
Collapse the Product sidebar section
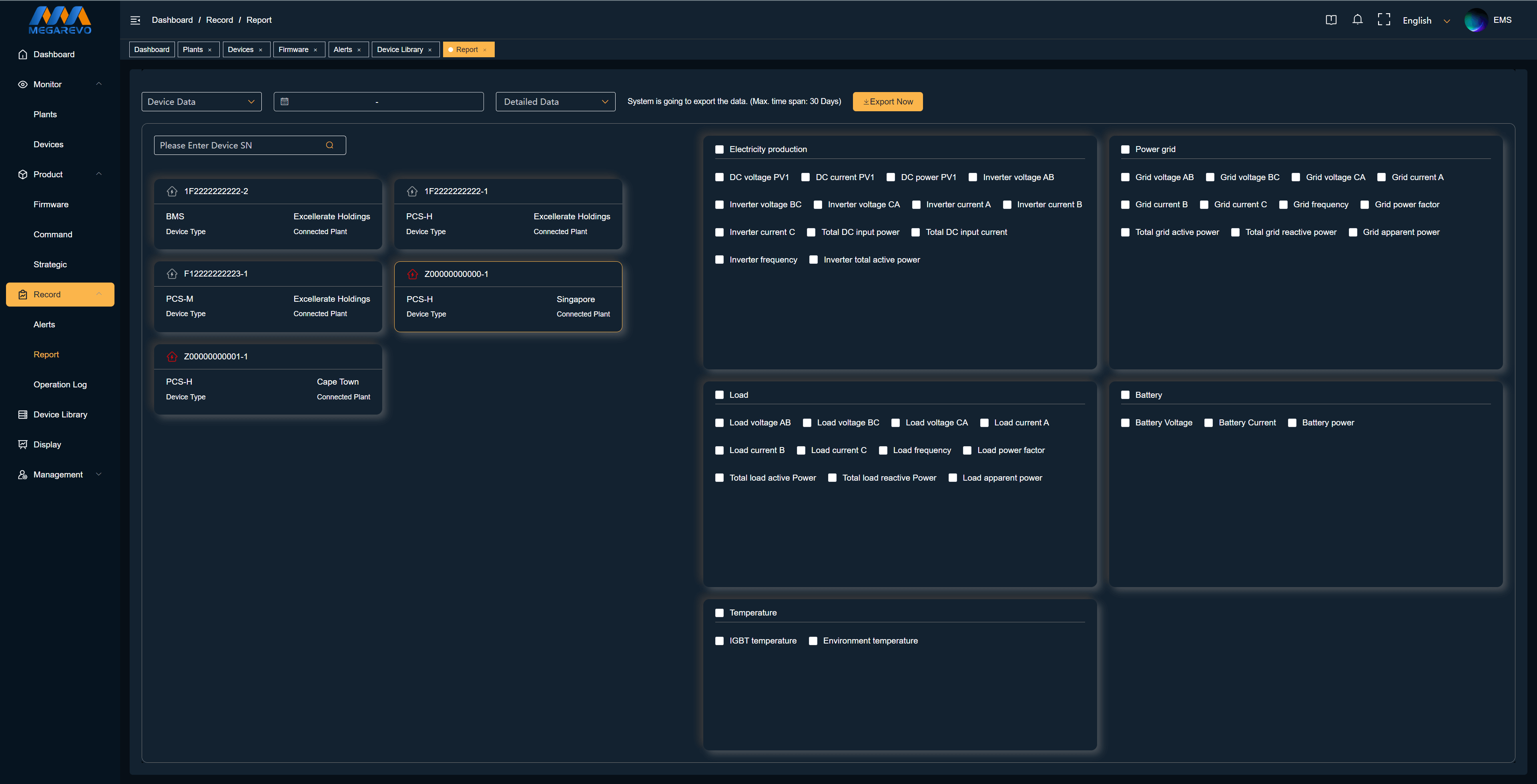tap(99, 174)
